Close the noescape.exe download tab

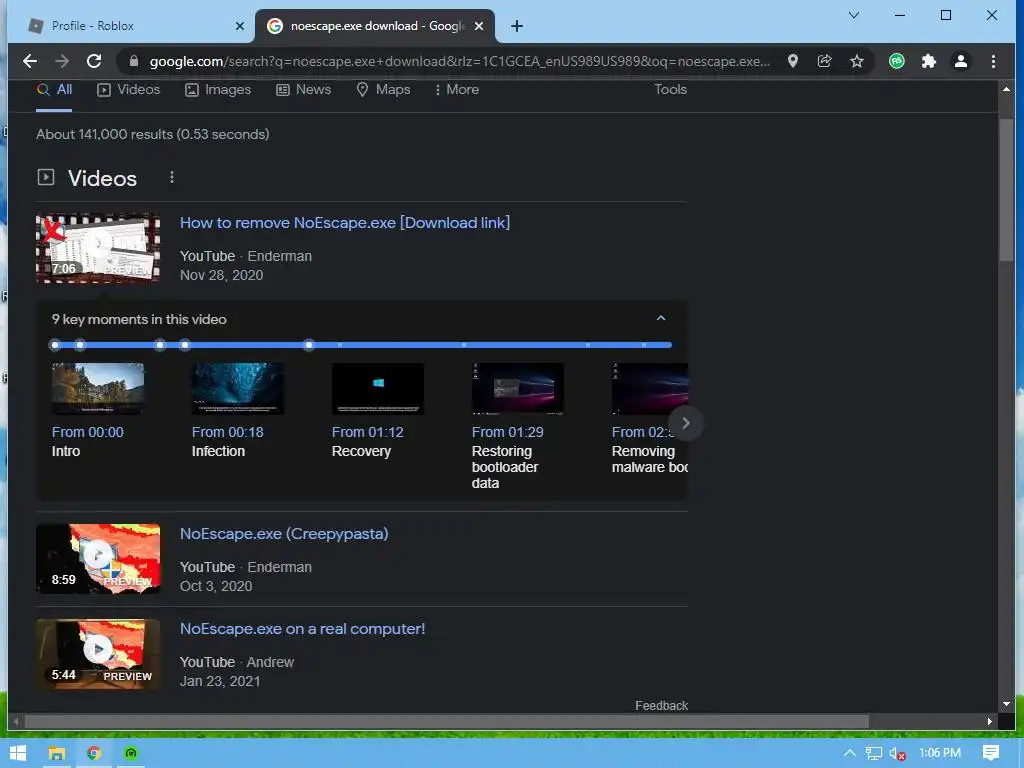click(x=479, y=26)
